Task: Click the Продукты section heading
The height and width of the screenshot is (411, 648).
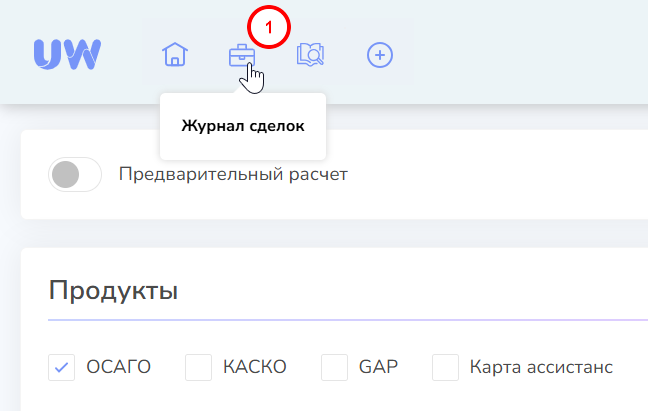Action: click(113, 291)
